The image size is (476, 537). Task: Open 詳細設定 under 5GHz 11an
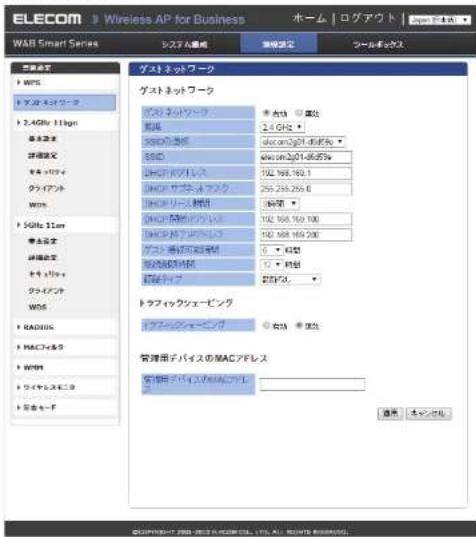click(43, 258)
